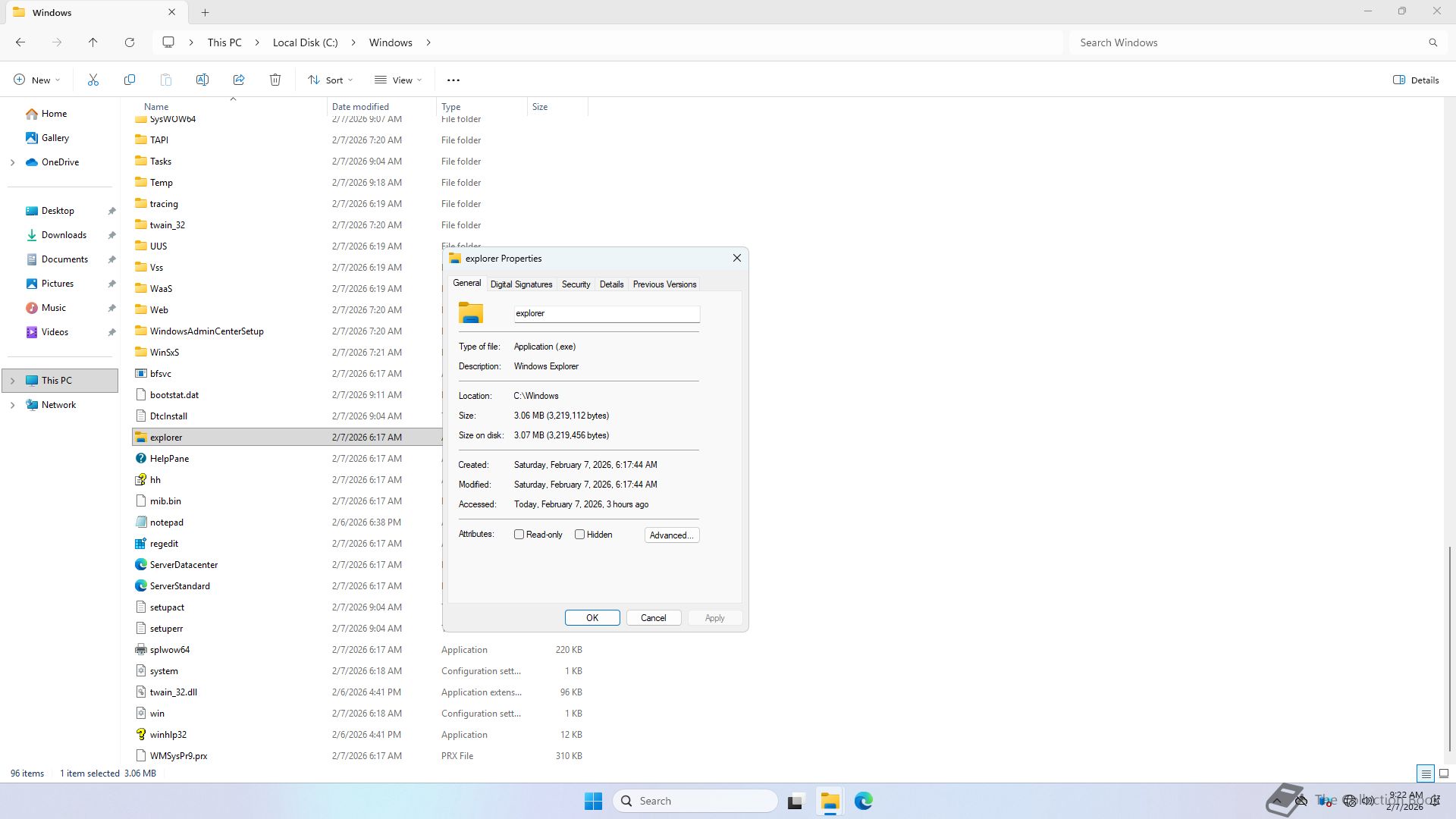
Task: Click the file name field containing explorer
Action: pyautogui.click(x=607, y=313)
